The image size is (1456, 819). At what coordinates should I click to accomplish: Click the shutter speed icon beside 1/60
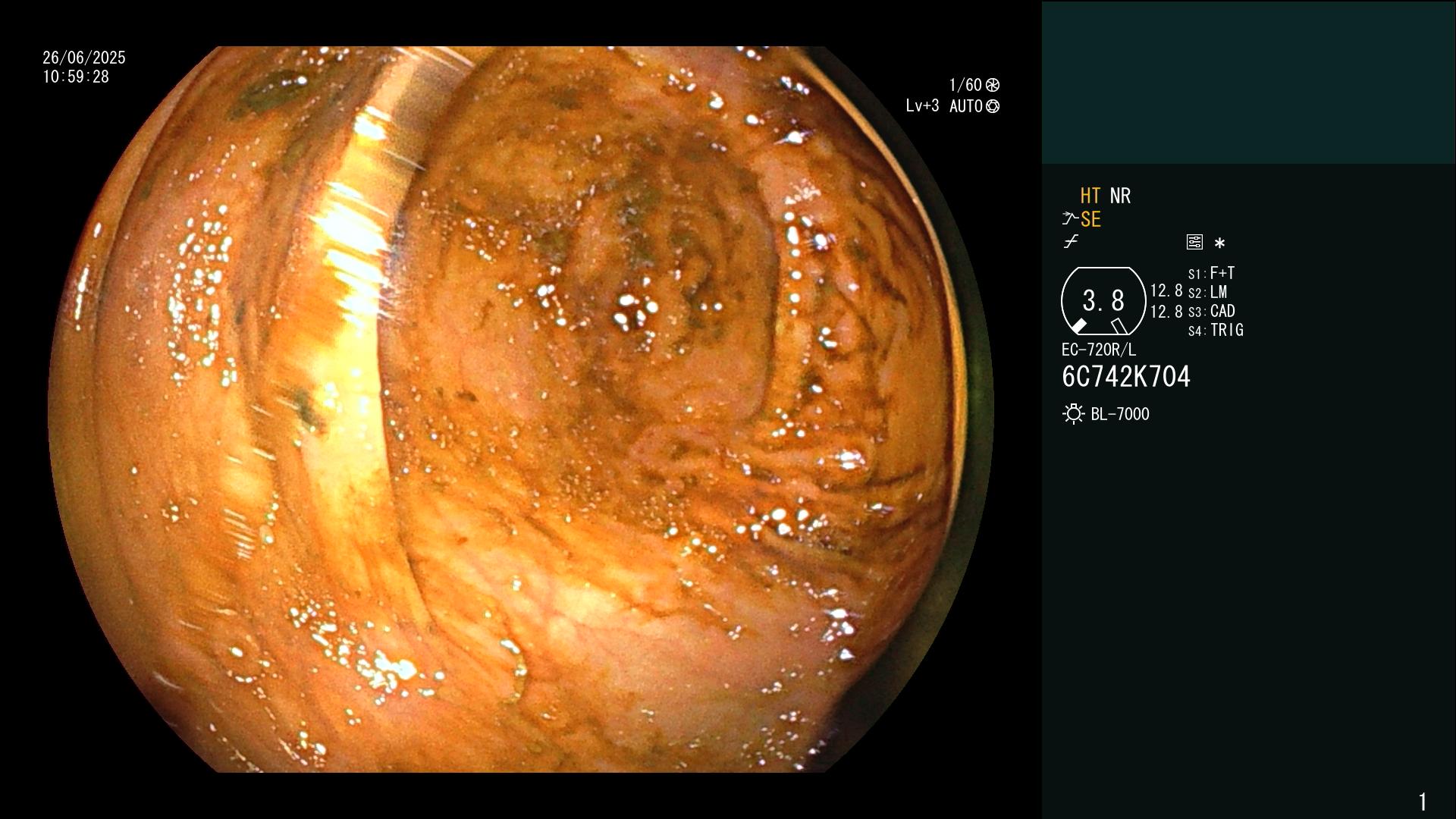pyautogui.click(x=993, y=85)
